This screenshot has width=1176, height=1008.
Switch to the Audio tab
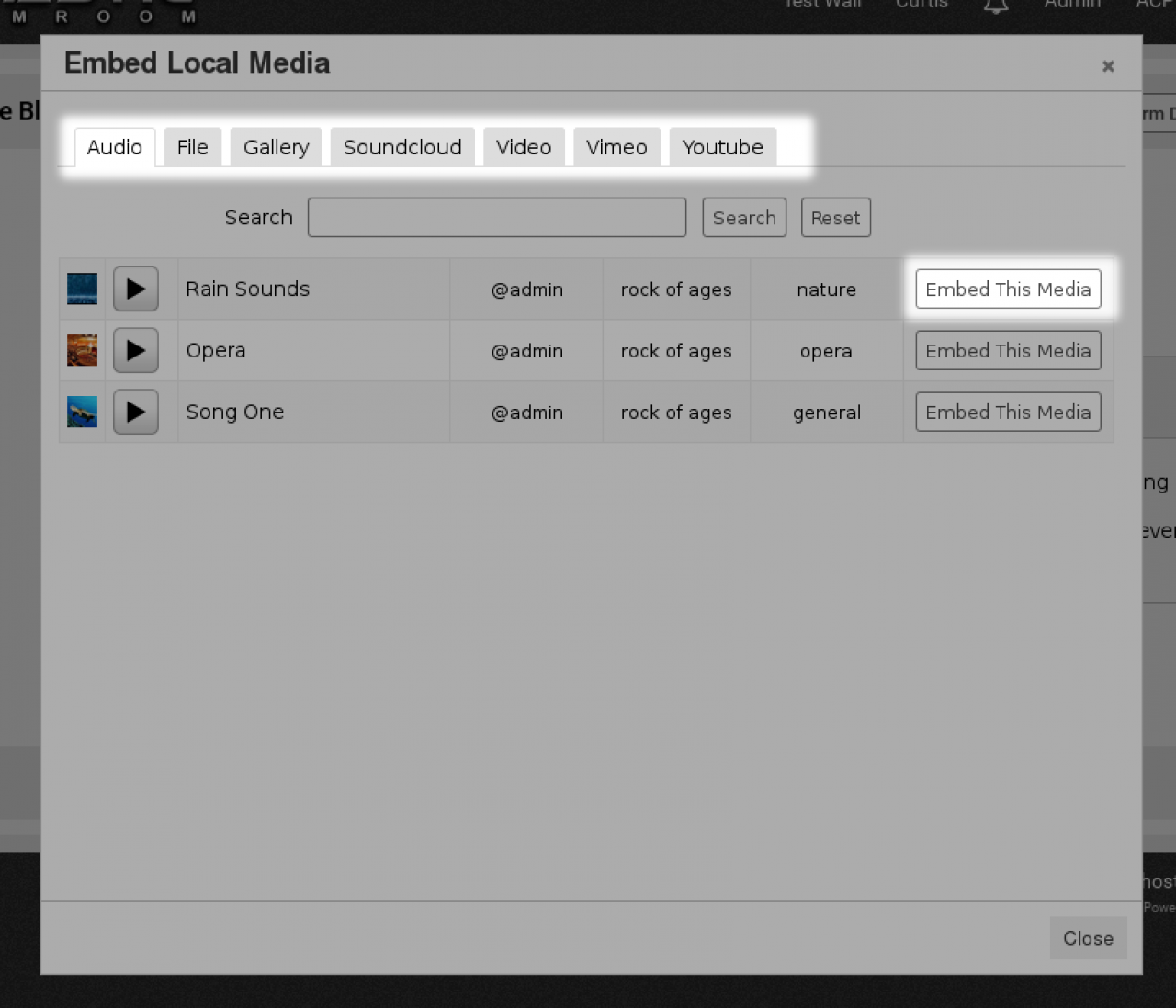pos(115,147)
